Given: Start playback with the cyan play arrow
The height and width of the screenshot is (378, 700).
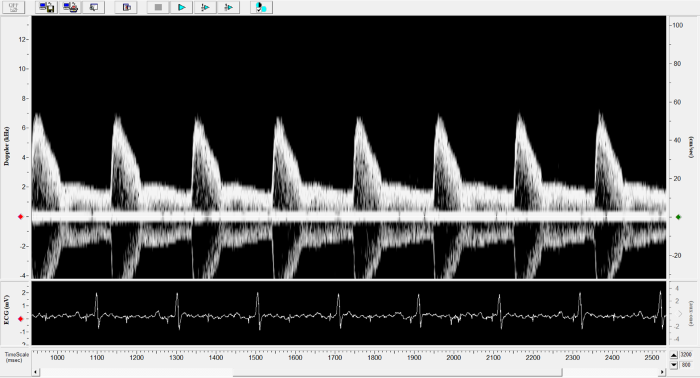Looking at the screenshot, I should click(182, 7).
